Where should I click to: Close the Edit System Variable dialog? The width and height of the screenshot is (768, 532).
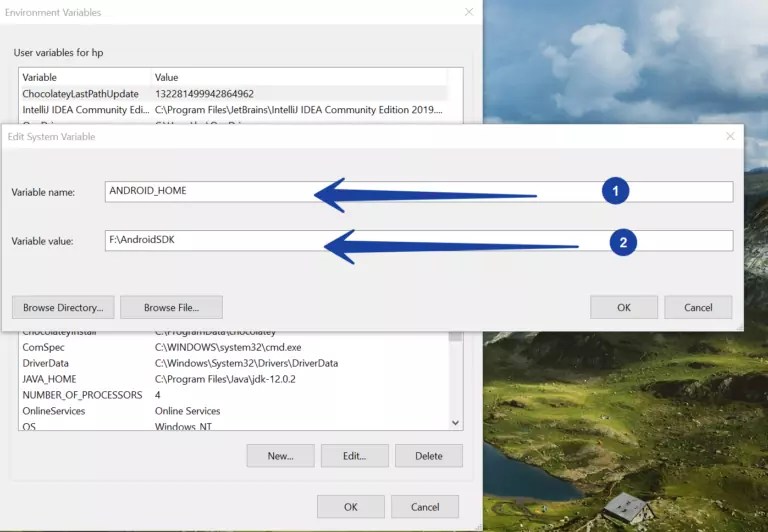pyautogui.click(x=730, y=136)
